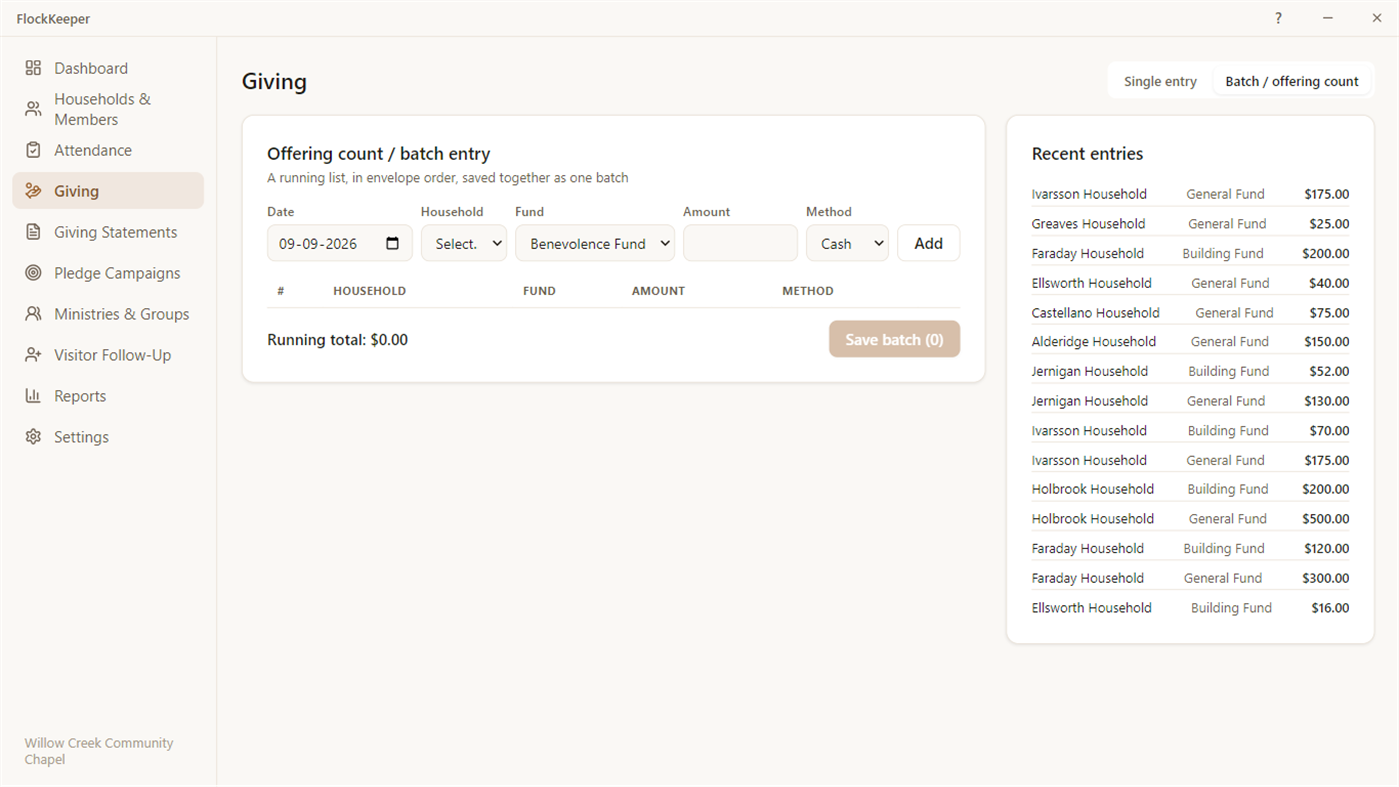Click the Amount input field
Image resolution: width=1399 pixels, height=787 pixels.
click(740, 243)
